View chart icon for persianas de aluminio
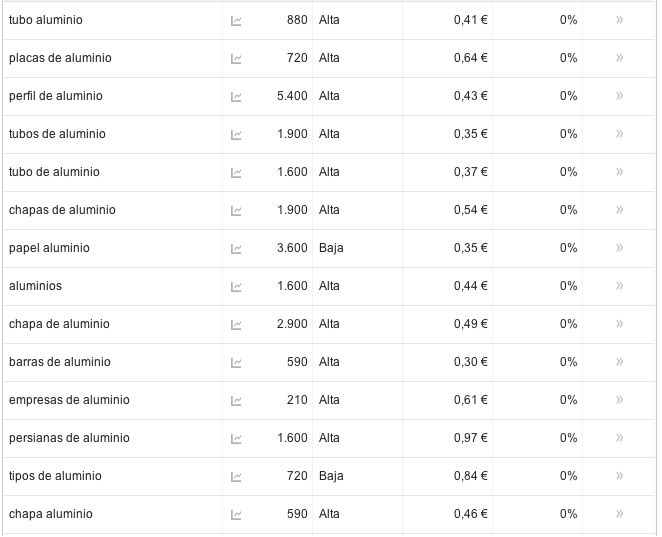662x537 pixels. pyautogui.click(x=236, y=438)
